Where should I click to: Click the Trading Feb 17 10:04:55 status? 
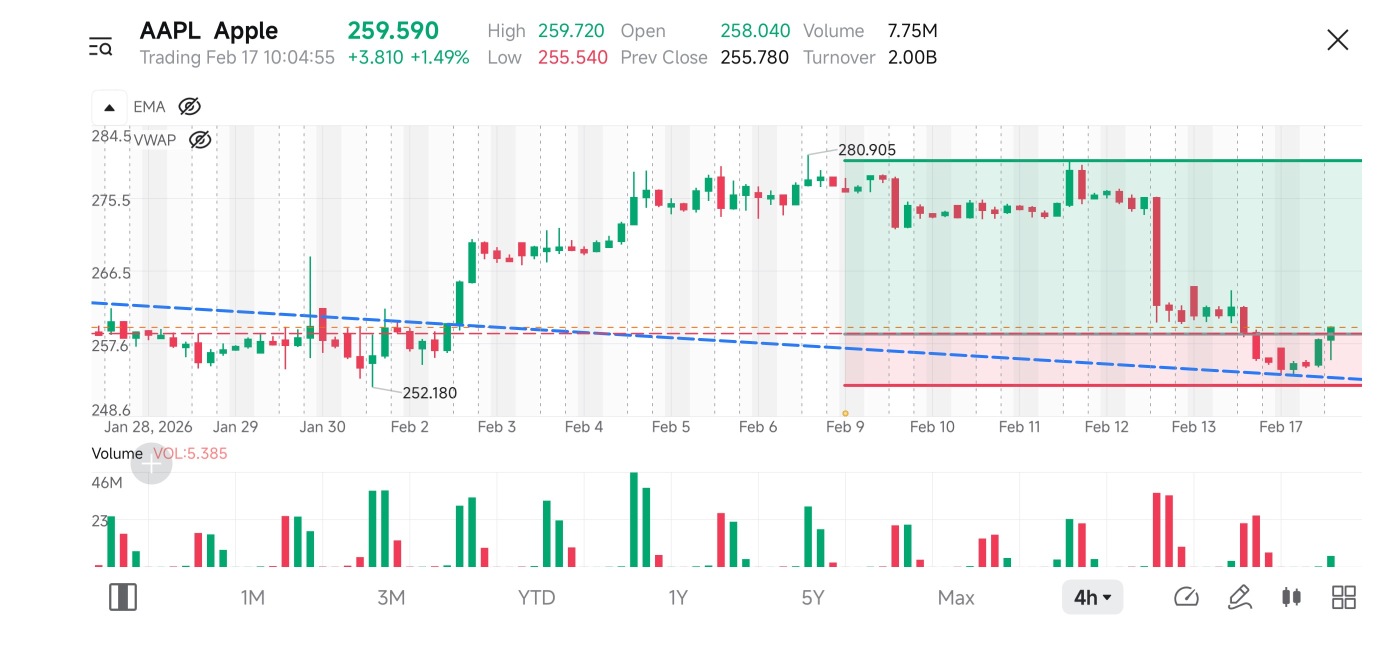click(x=237, y=58)
